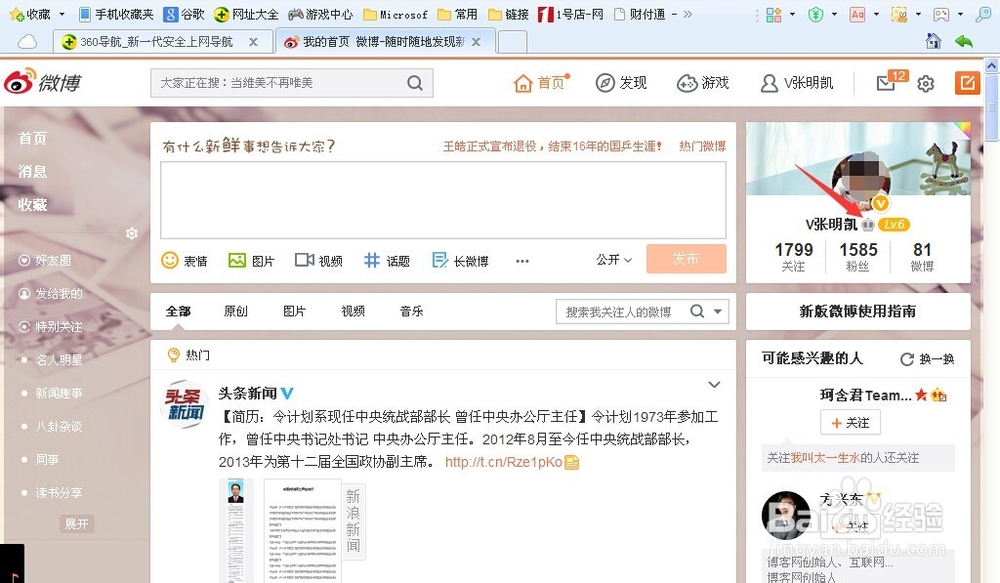
Task: Follow 珂含君Team with the 关注 button
Action: (850, 422)
